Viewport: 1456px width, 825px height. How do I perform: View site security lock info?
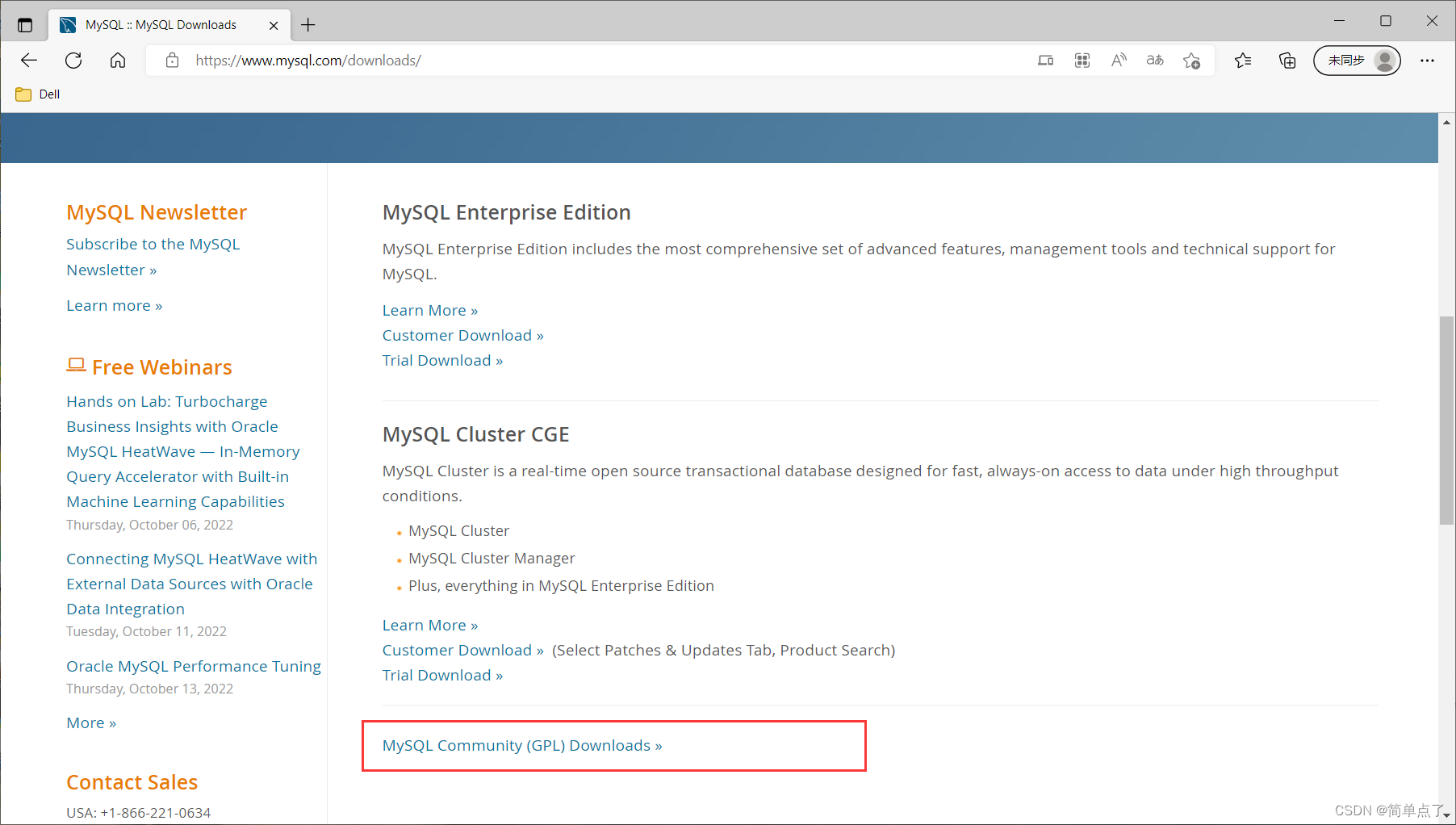pyautogui.click(x=172, y=61)
